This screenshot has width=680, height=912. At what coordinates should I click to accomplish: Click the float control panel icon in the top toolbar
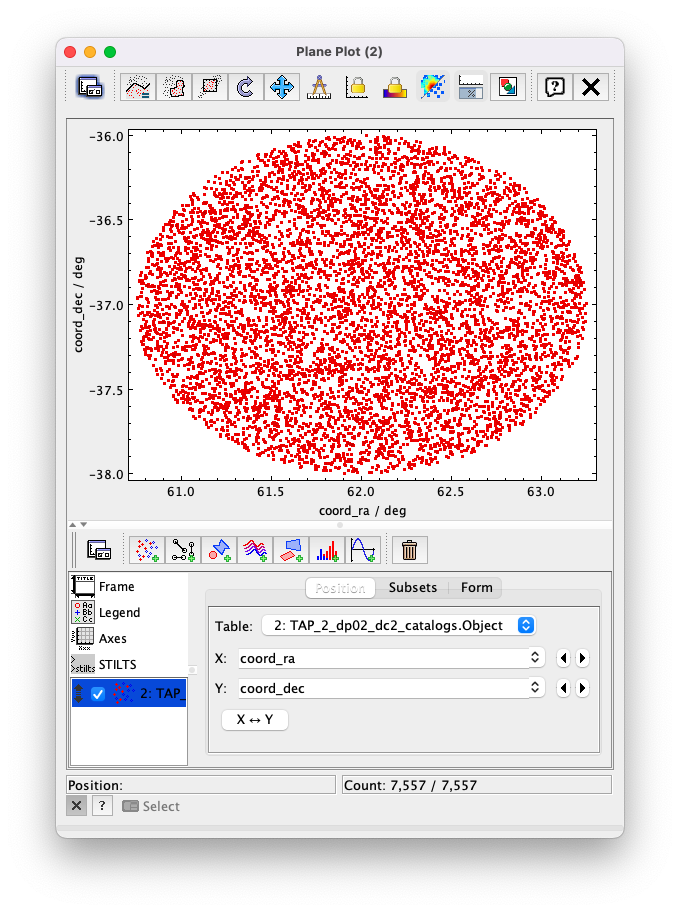pos(90,87)
